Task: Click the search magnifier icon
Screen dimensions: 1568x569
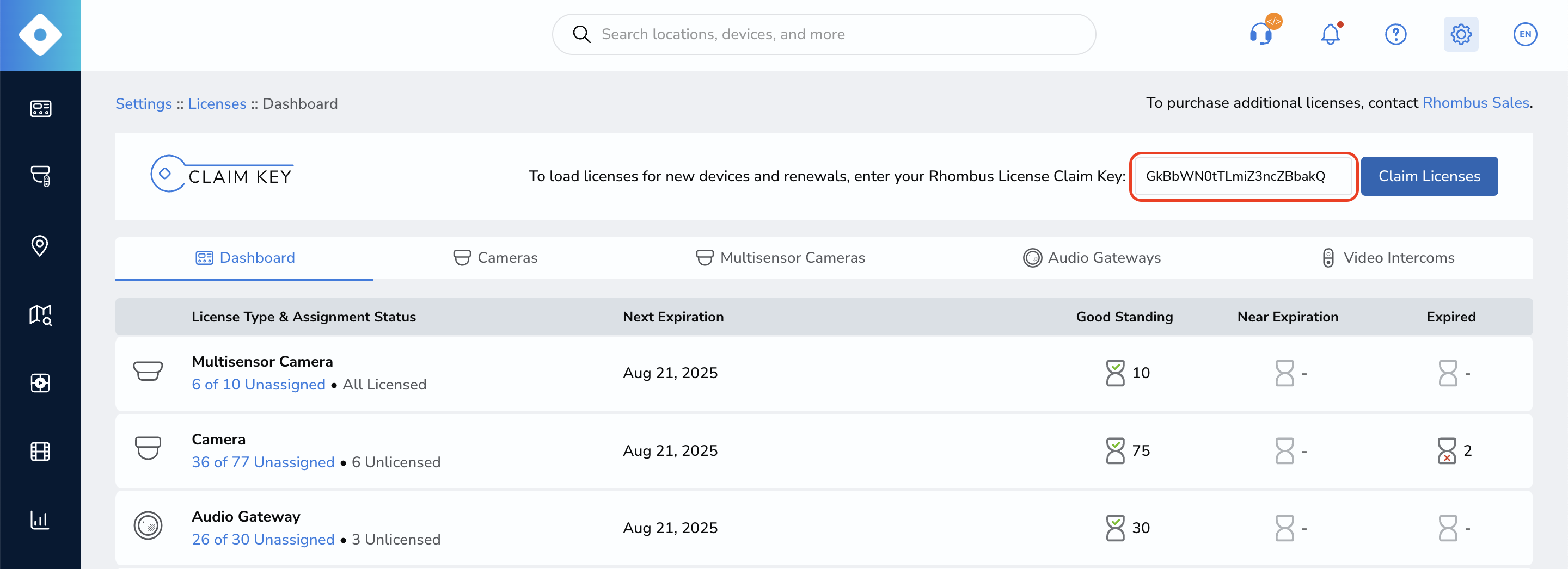Action: point(582,34)
